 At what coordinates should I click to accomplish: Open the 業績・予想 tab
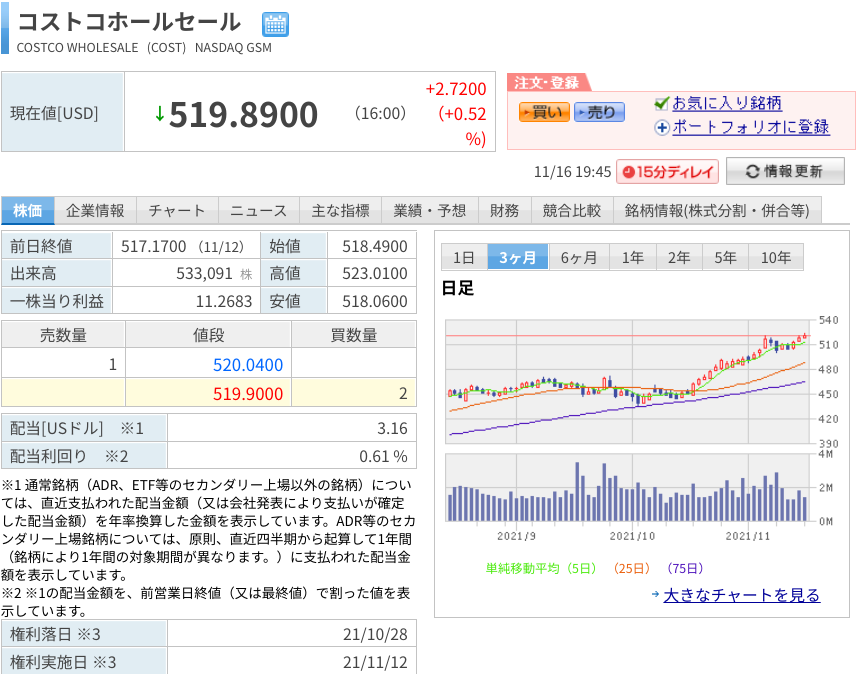[430, 210]
